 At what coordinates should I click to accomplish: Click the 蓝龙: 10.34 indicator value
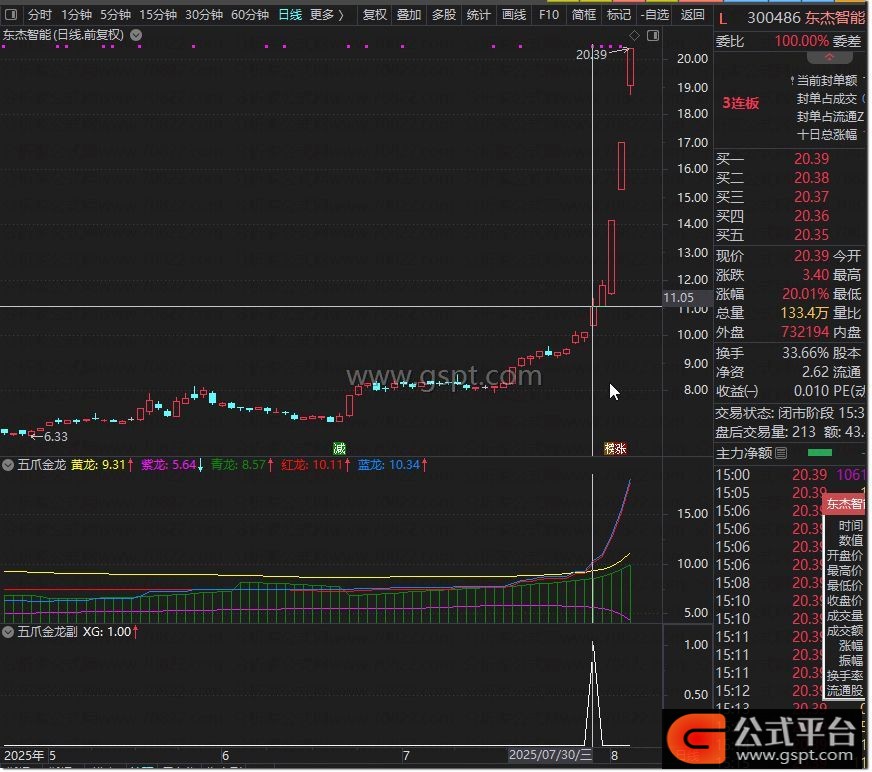(x=393, y=466)
